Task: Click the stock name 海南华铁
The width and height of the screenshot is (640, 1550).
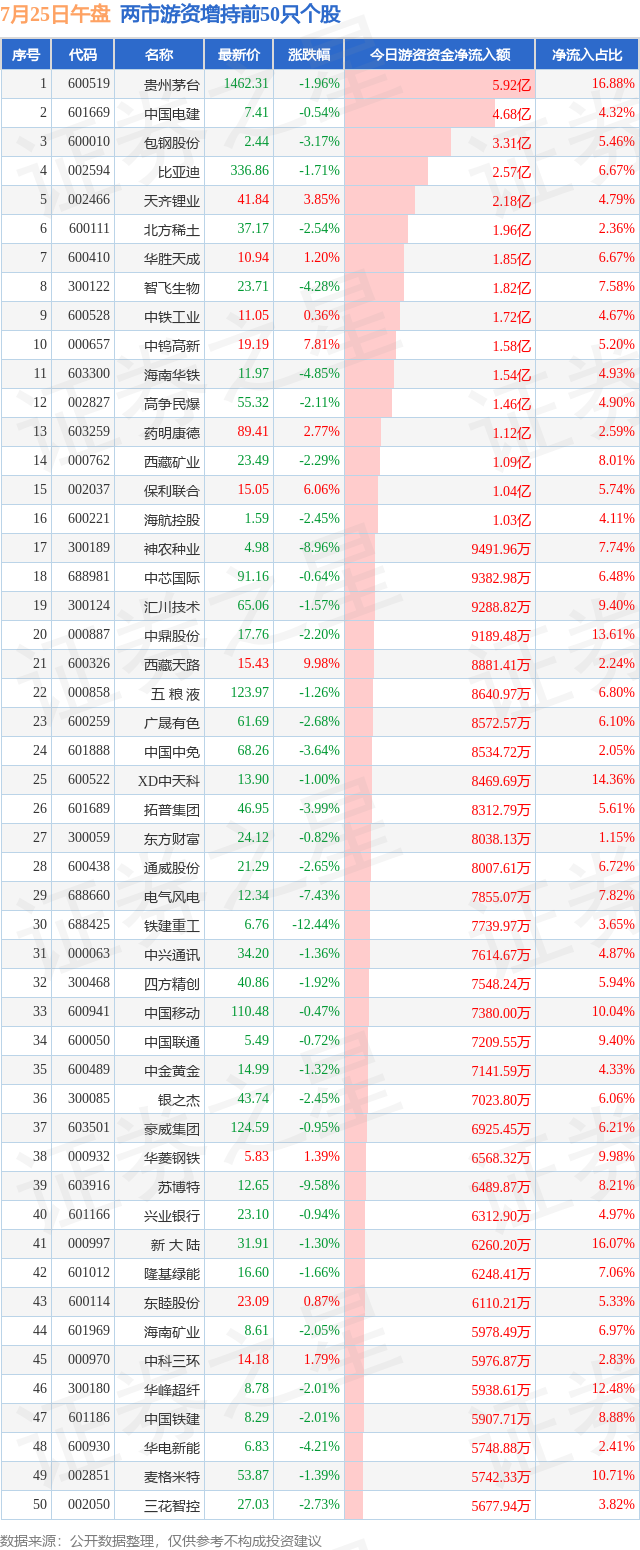Action: click(x=172, y=374)
